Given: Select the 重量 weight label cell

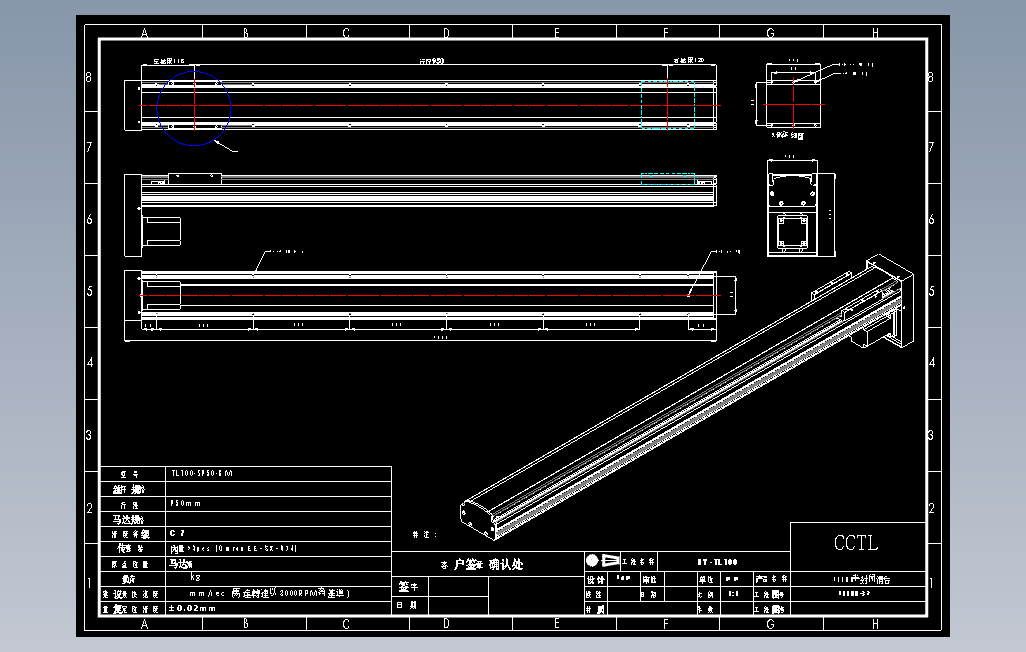Looking at the screenshot, I should coord(133,579).
